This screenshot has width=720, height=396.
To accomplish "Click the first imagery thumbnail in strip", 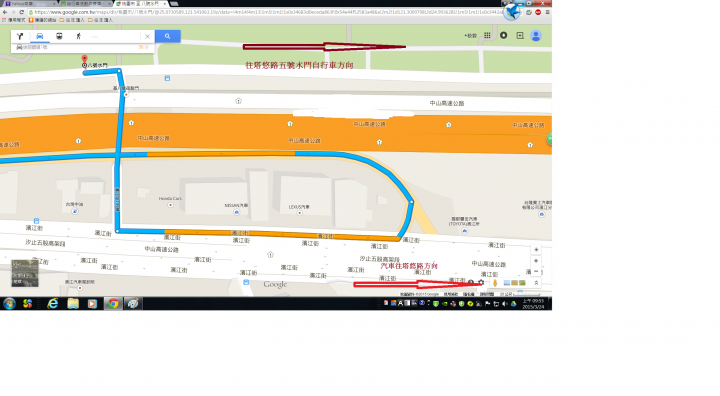I will click(507, 283).
